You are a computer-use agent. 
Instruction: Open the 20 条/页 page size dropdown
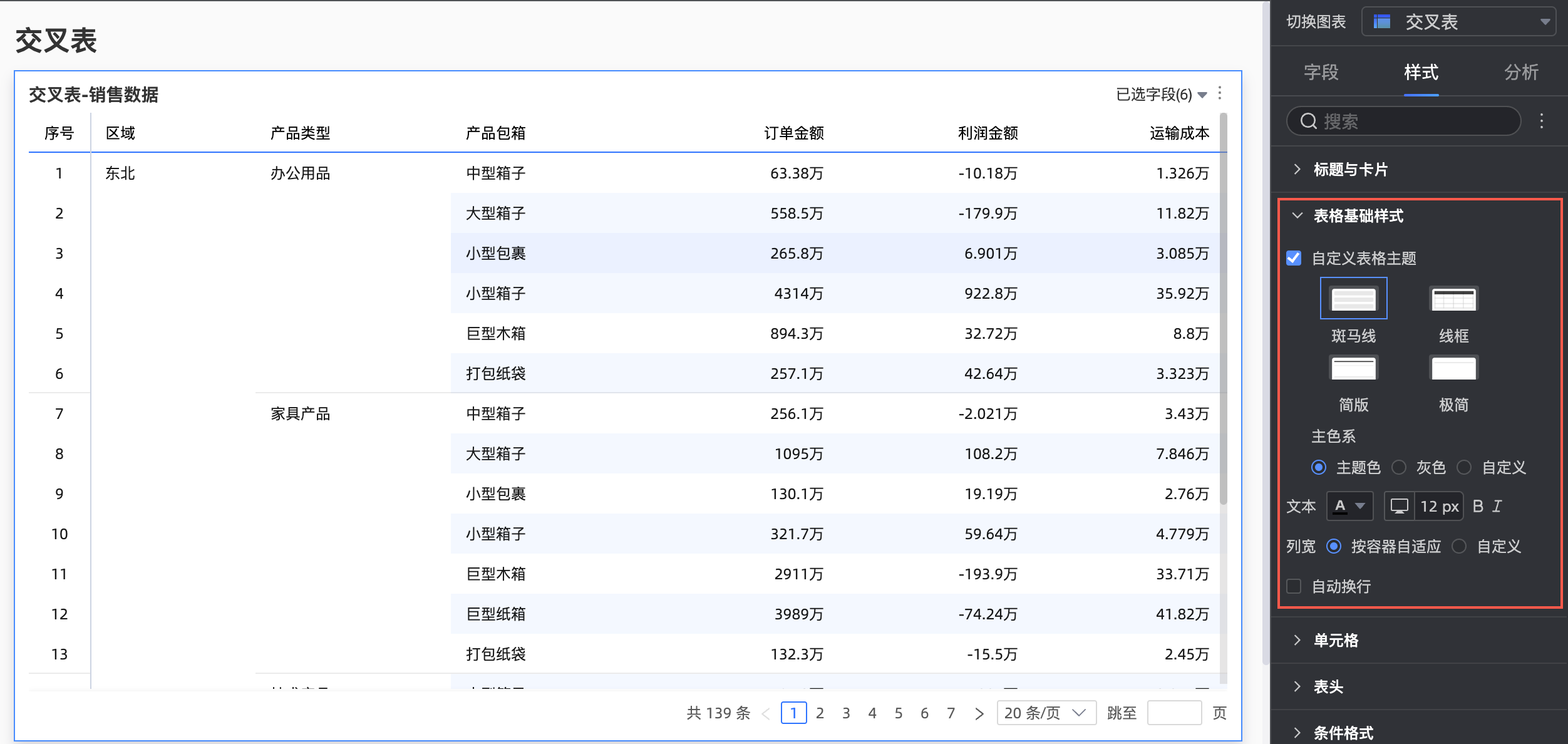(1046, 713)
